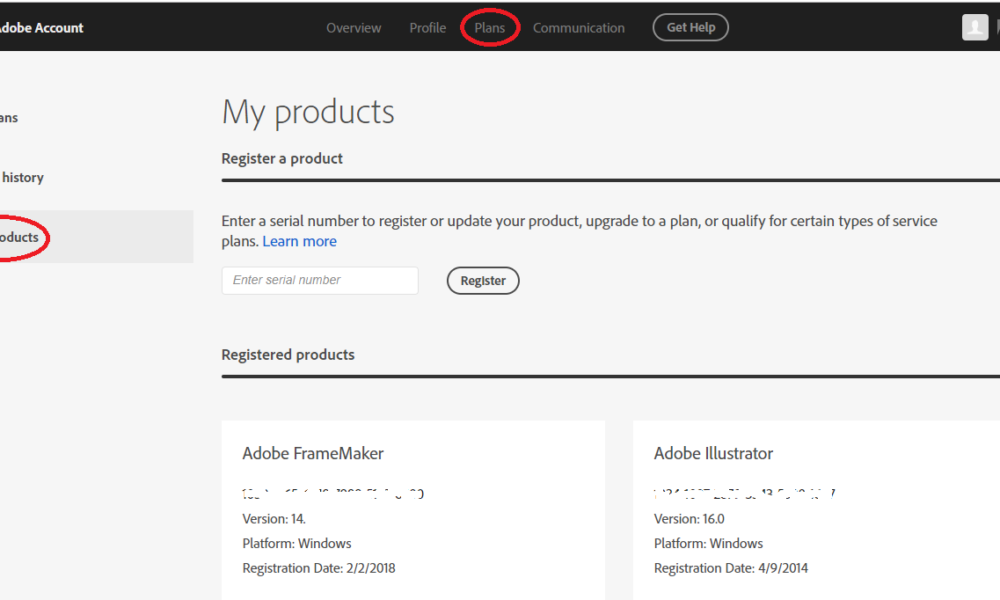Open the Learn more link
This screenshot has height=600, width=1000.
(x=299, y=241)
